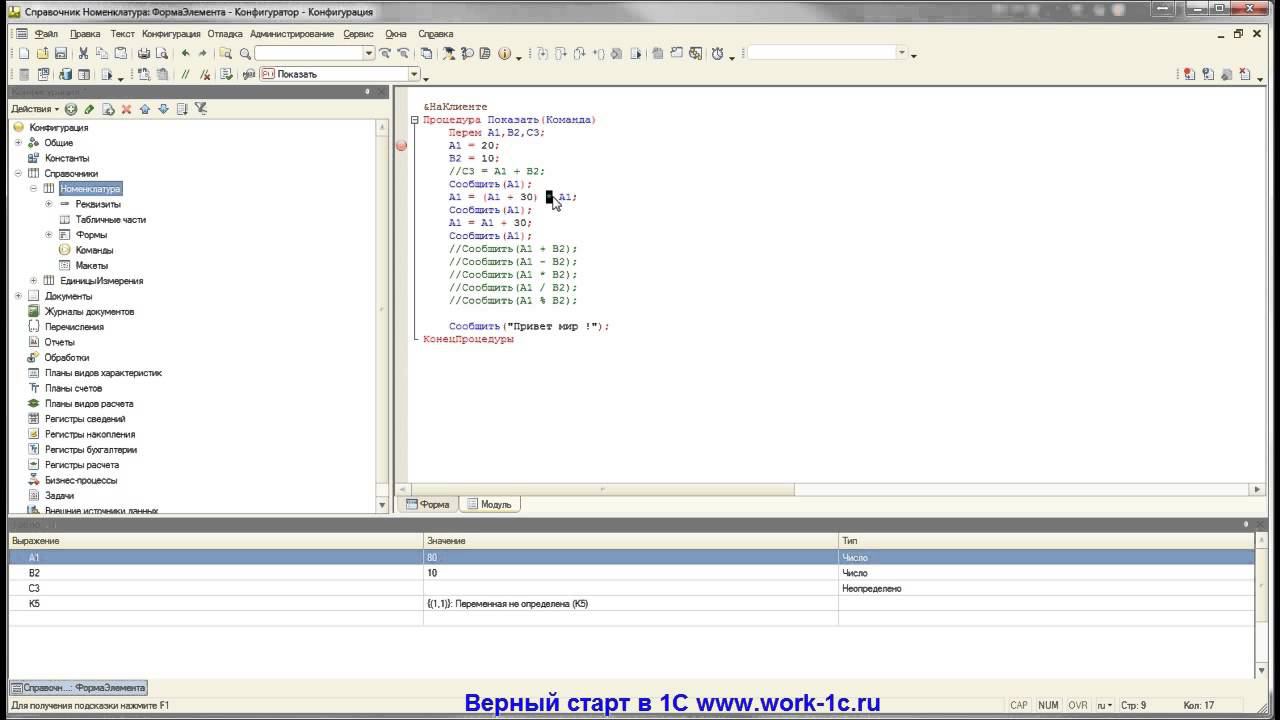Select the C3 expression row in watch table
The image size is (1280, 720).
(632, 589)
